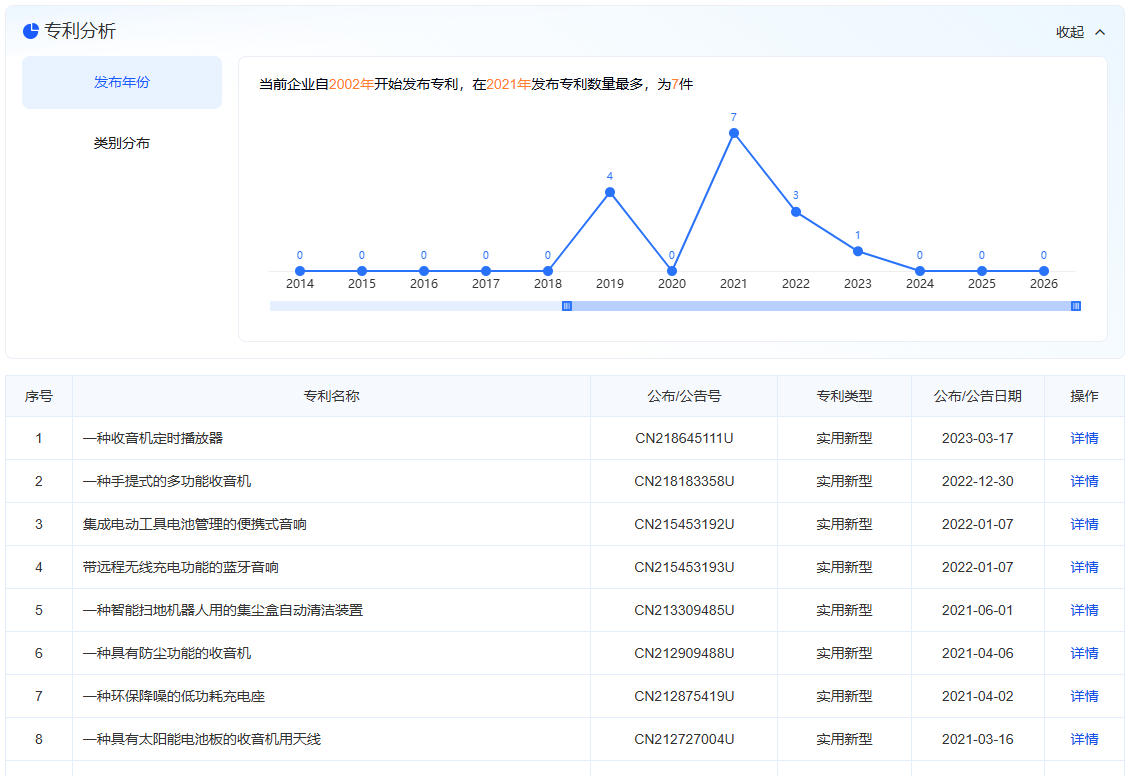The width and height of the screenshot is (1130, 776).
Task: Open 详情 for 一种手提式的多功能收音机
Action: (1084, 481)
